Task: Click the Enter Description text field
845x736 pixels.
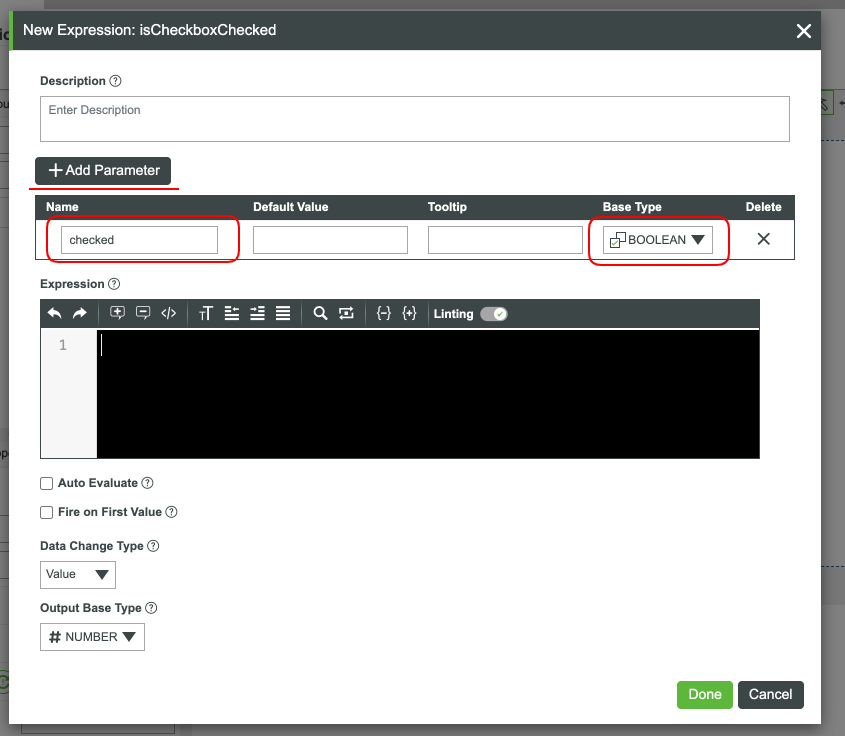Action: click(415, 118)
